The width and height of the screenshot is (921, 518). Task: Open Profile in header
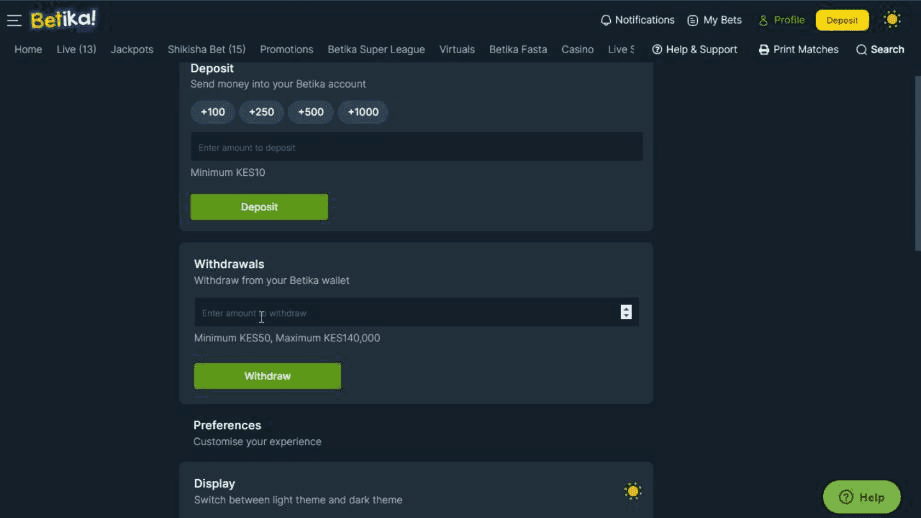click(x=781, y=20)
